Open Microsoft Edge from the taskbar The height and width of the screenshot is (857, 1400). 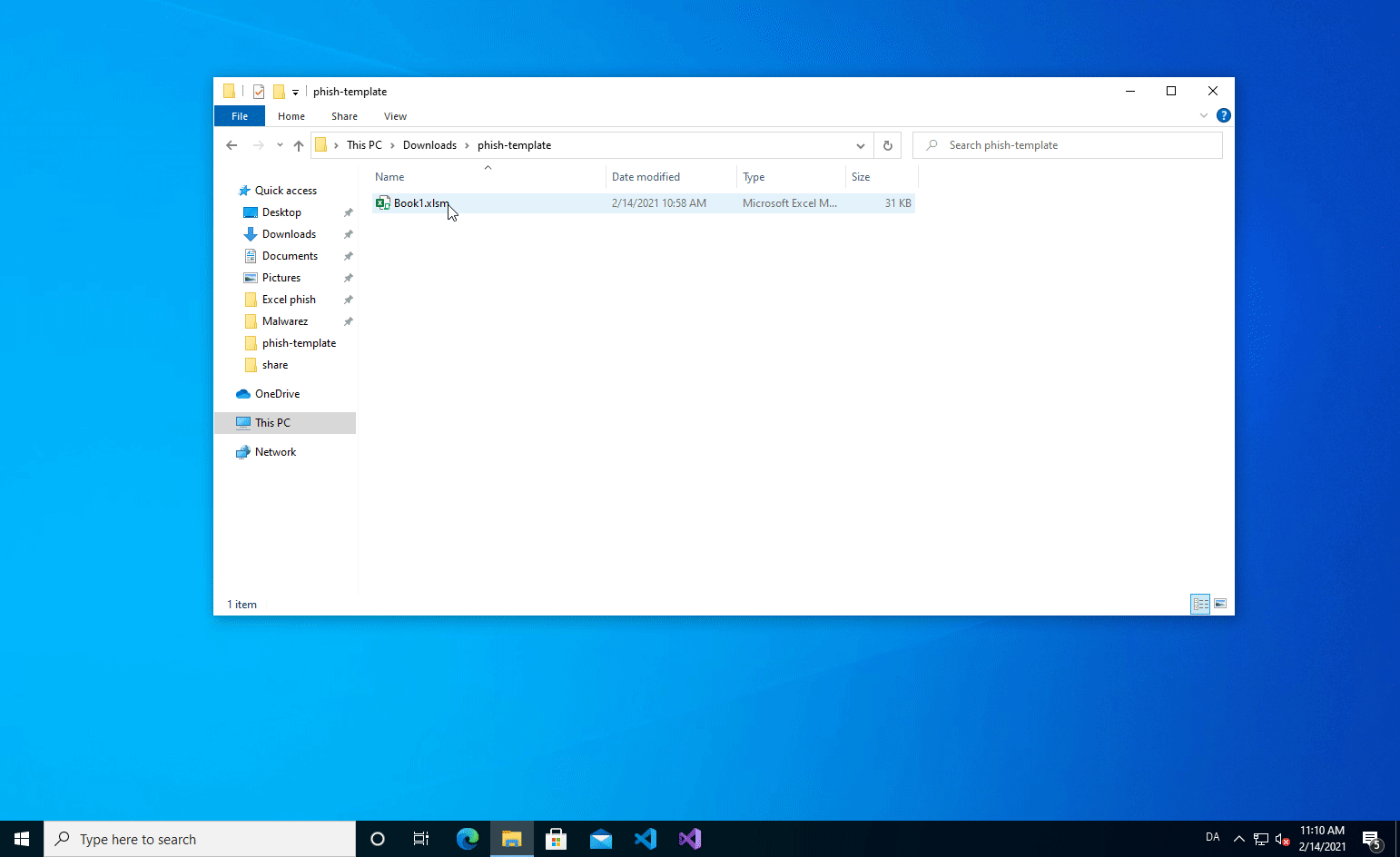468,839
